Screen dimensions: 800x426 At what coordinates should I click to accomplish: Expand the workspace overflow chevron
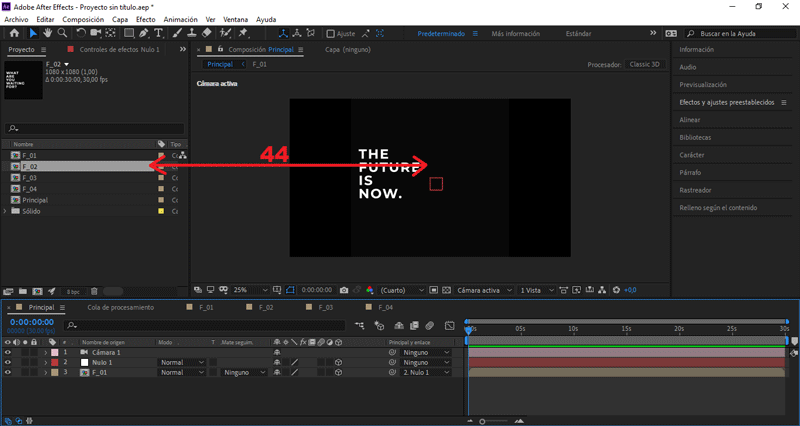tap(653, 33)
